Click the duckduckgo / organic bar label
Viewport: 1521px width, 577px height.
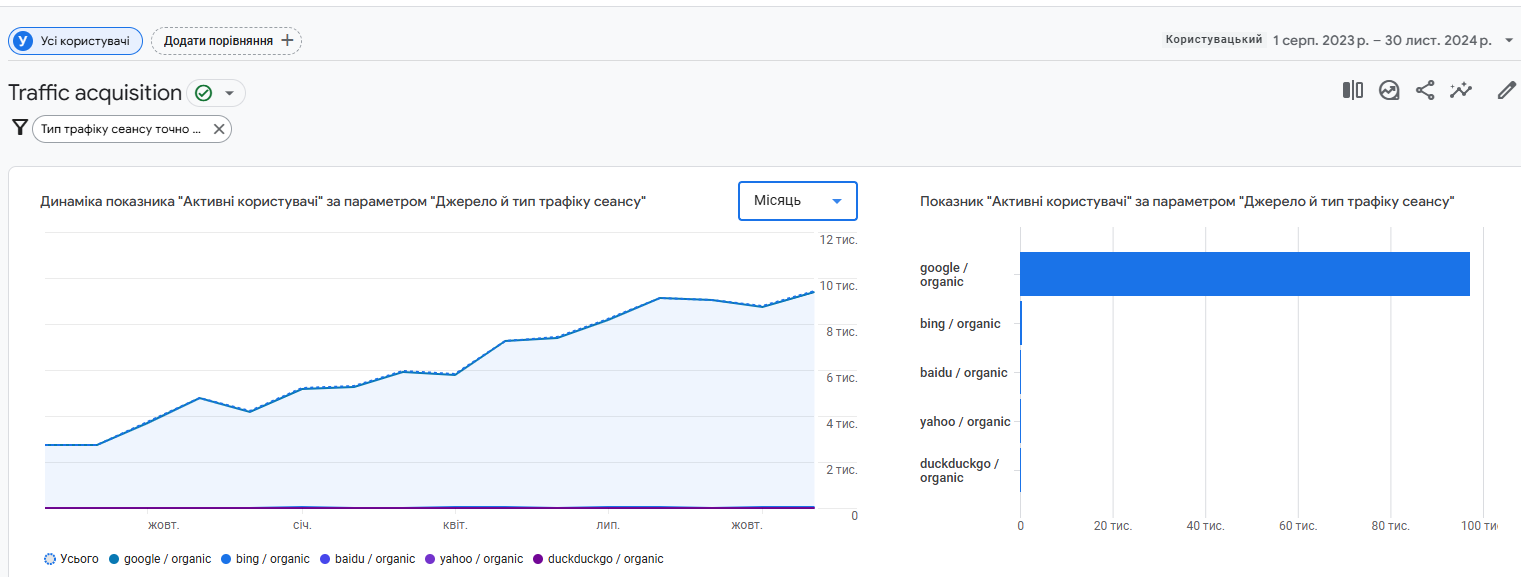[959, 471]
